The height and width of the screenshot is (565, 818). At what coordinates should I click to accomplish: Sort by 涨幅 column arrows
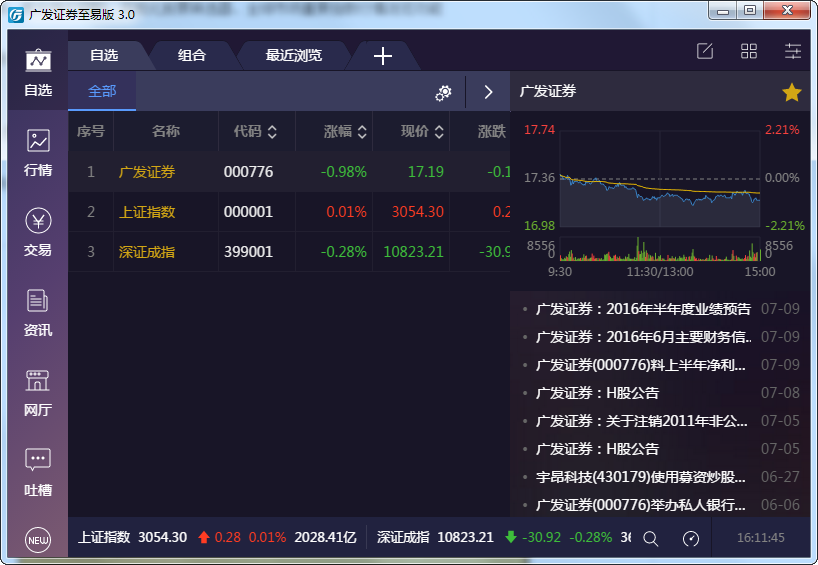pyautogui.click(x=362, y=131)
